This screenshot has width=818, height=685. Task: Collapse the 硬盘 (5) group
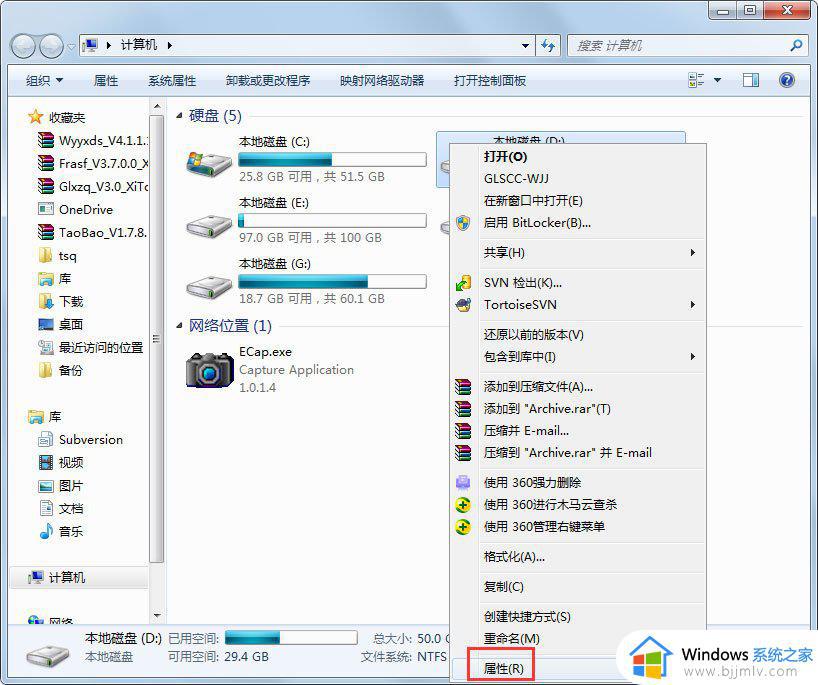pos(179,116)
